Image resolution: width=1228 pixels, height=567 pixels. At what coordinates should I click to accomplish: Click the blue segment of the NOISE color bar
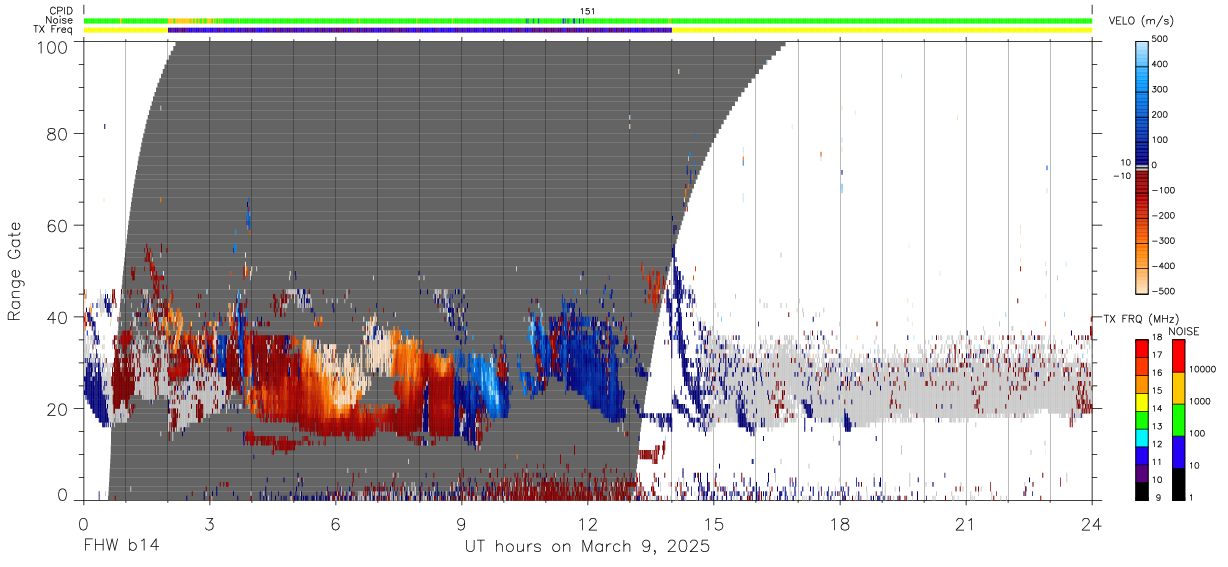click(x=1177, y=452)
